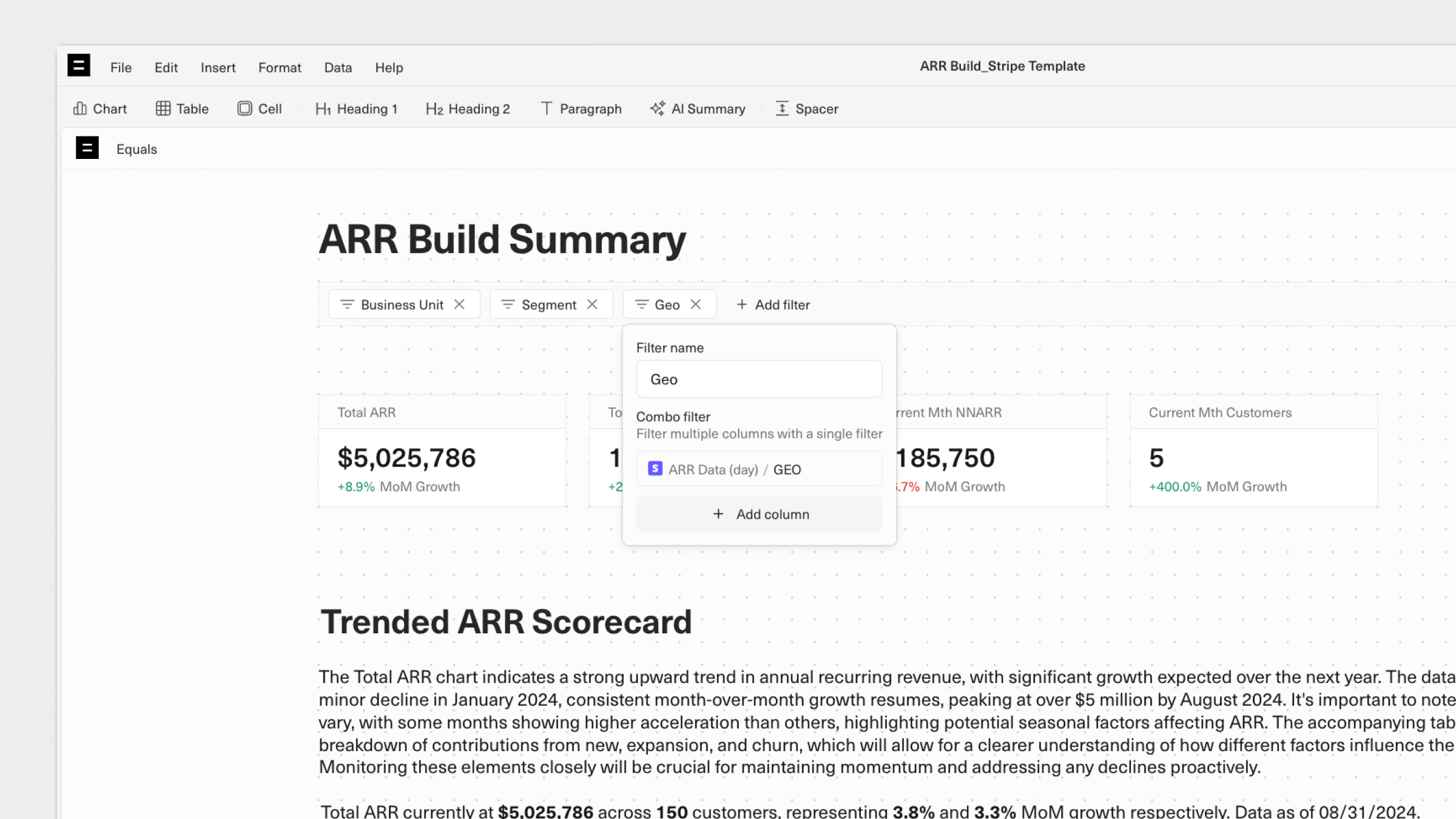Insert a Cell element
This screenshot has height=819, width=1456.
coord(260,109)
